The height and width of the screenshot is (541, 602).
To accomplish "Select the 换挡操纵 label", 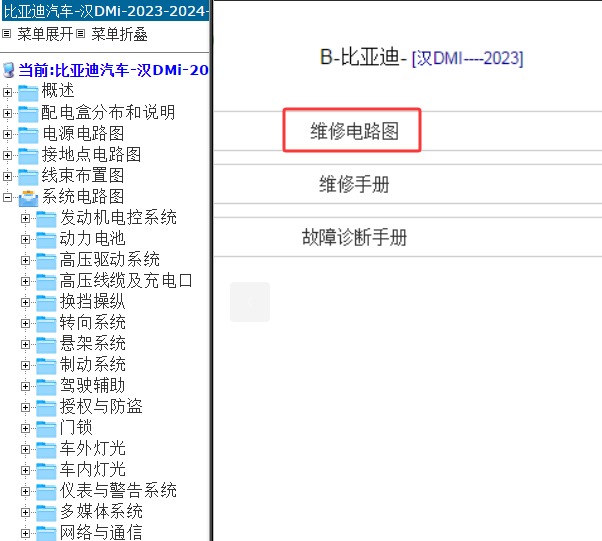I will tap(92, 301).
